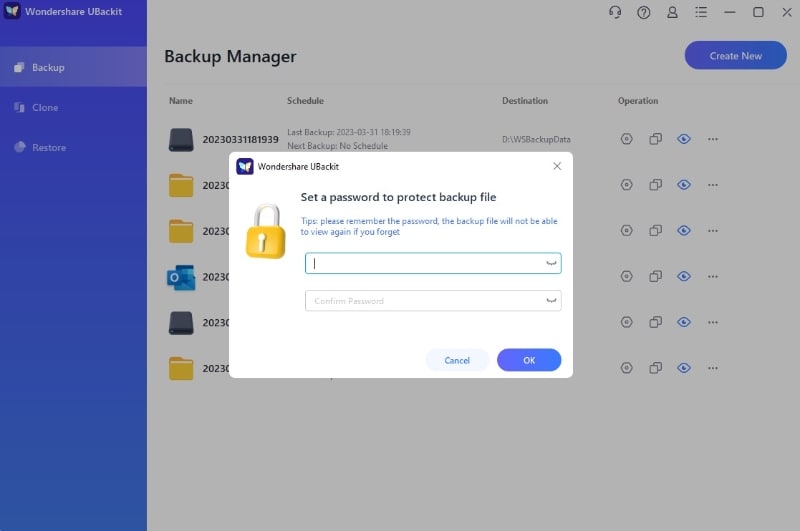The width and height of the screenshot is (800, 531).
Task: Click the Name column header
Action: pos(181,100)
